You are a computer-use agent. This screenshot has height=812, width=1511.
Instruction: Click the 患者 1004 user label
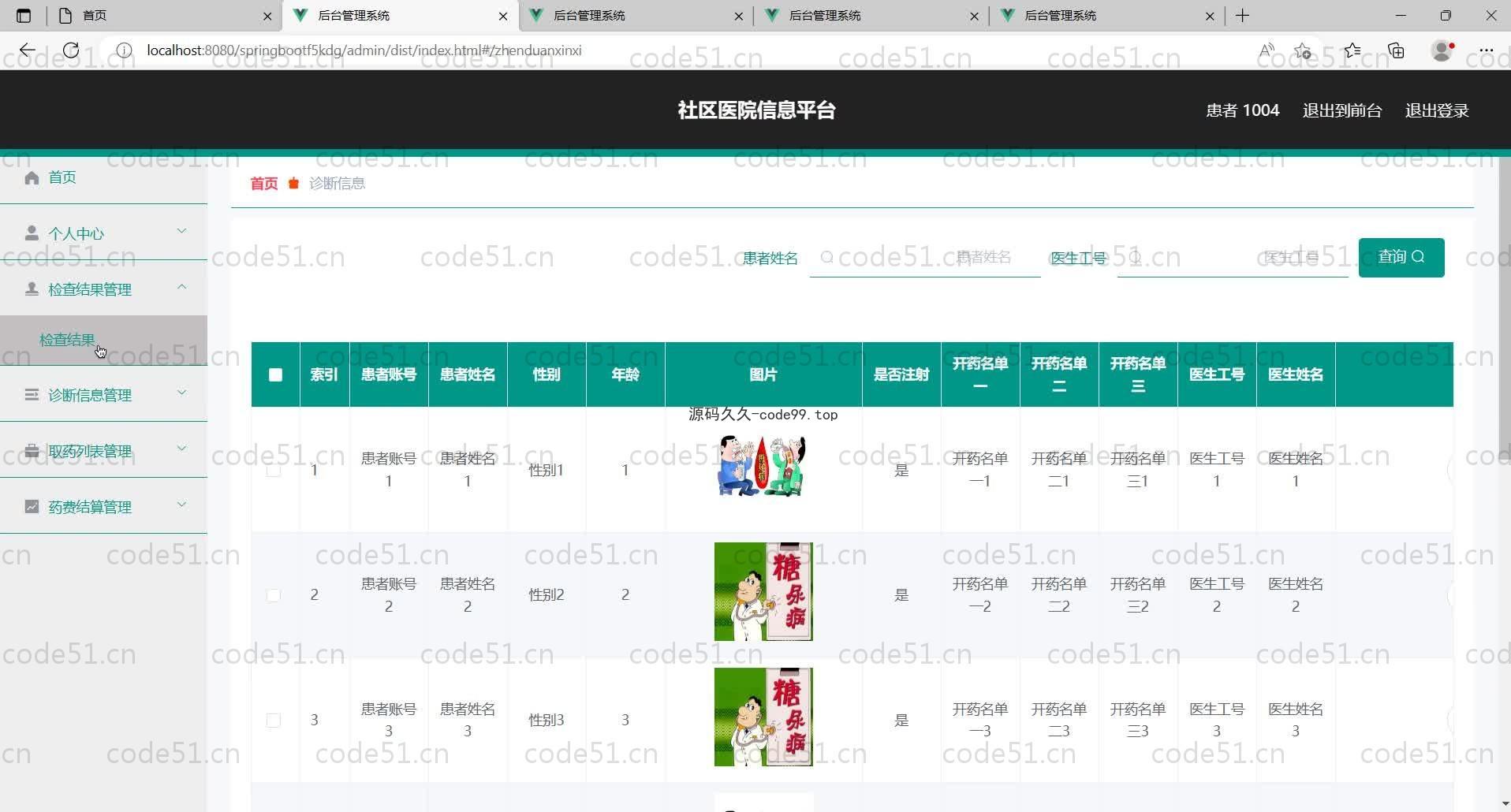(x=1243, y=110)
